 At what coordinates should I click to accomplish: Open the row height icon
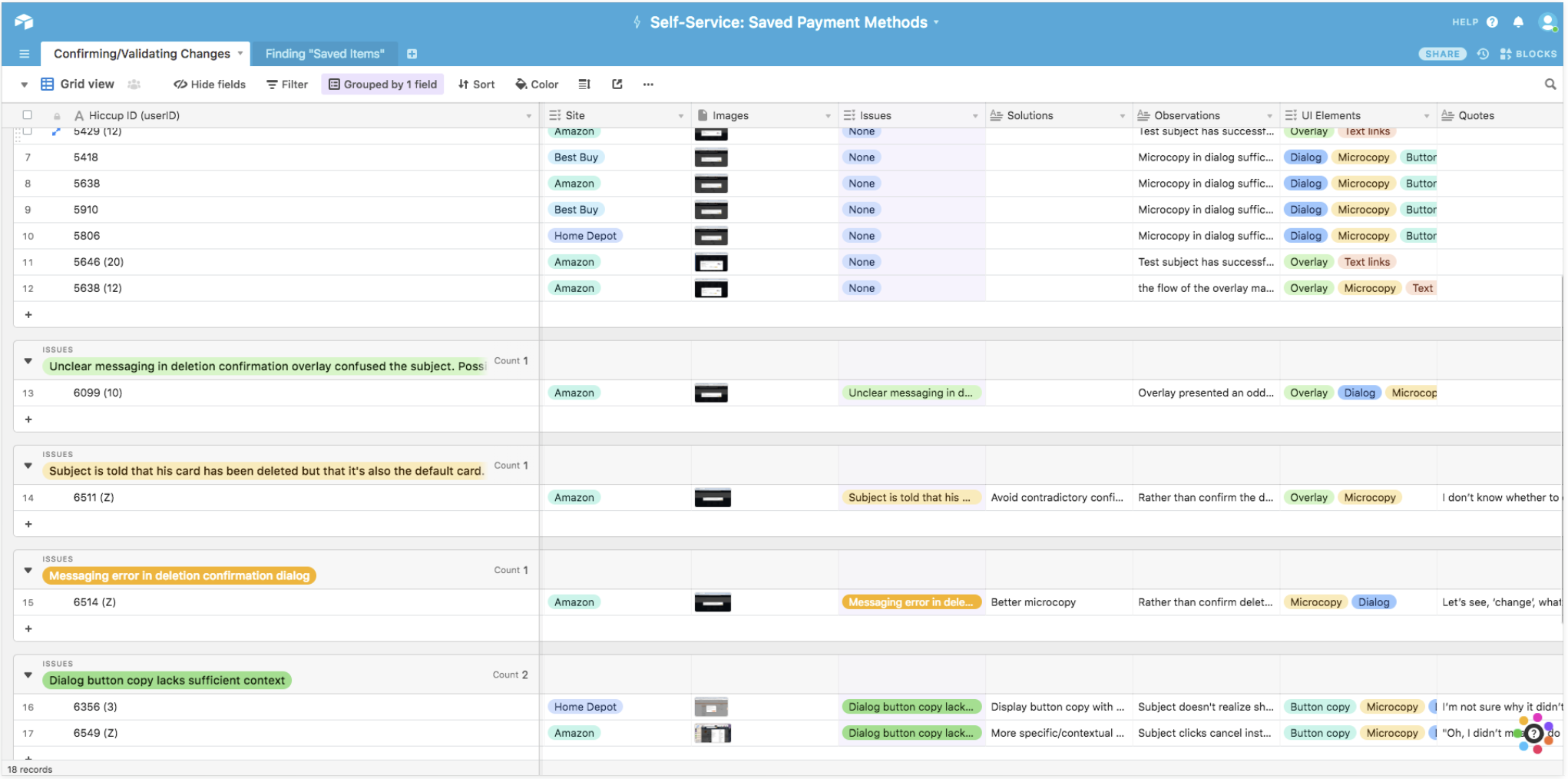click(x=584, y=85)
